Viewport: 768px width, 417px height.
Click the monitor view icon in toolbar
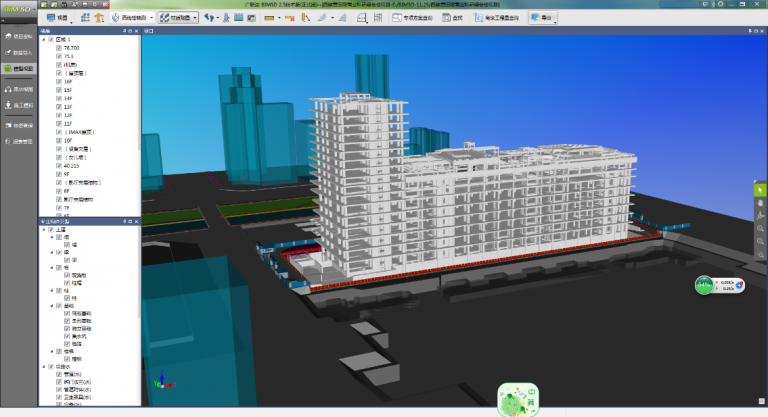tap(53, 18)
